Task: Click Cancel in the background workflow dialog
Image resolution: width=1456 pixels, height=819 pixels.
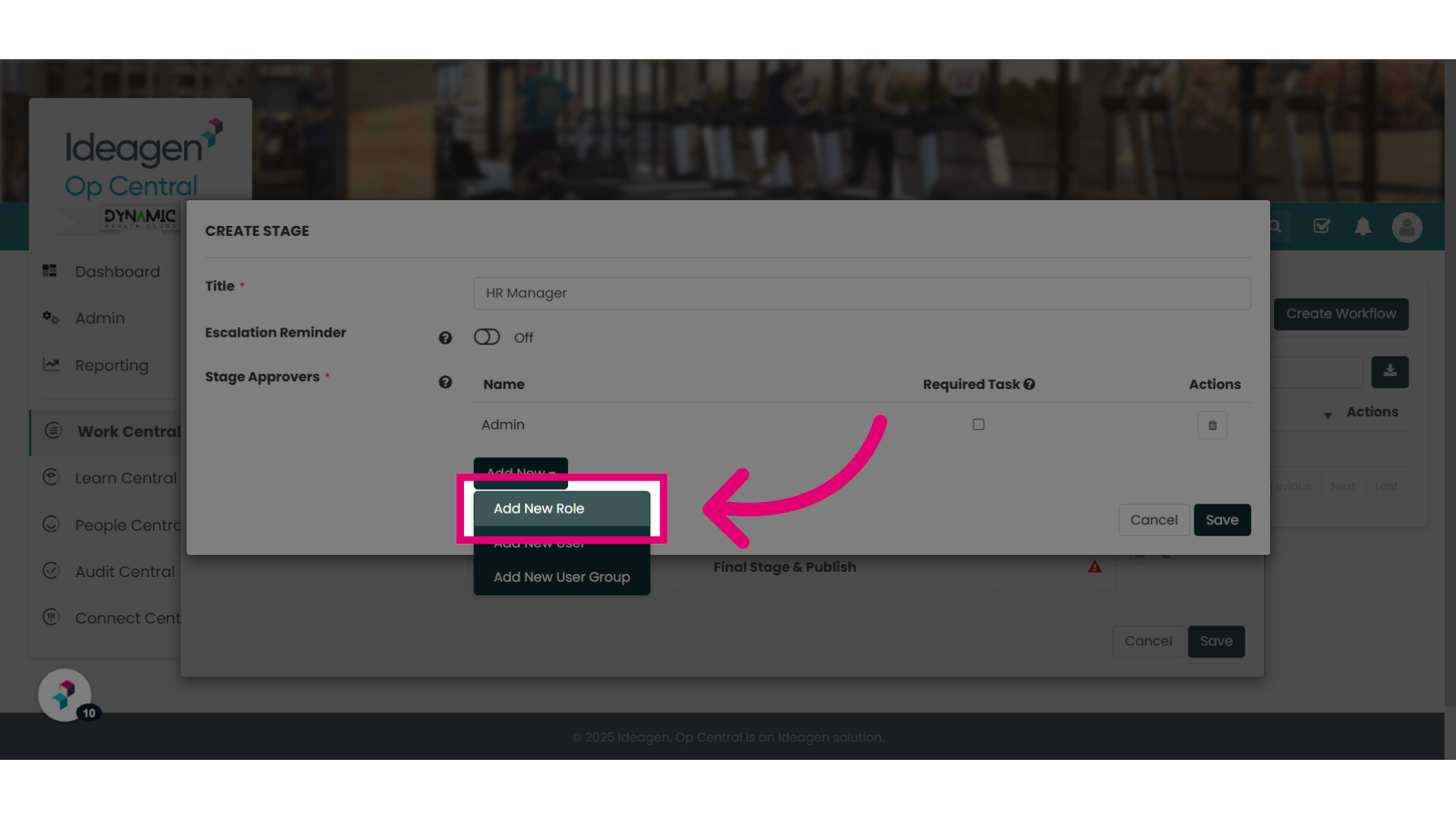Action: 1148,642
